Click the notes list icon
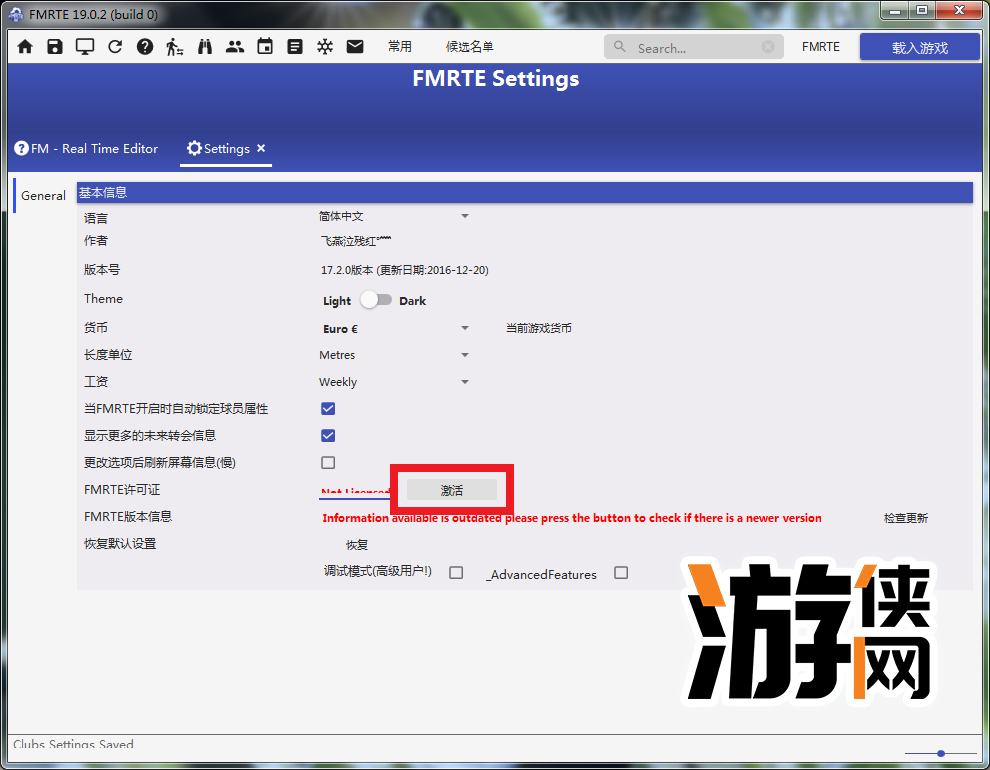 [295, 47]
